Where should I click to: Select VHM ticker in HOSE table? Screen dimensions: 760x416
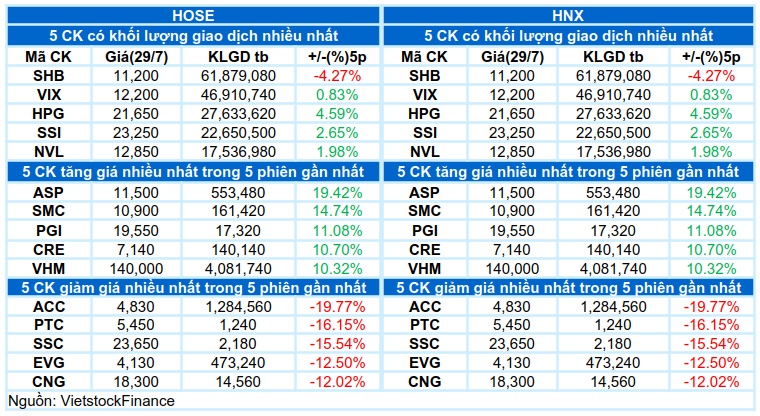pyautogui.click(x=48, y=269)
